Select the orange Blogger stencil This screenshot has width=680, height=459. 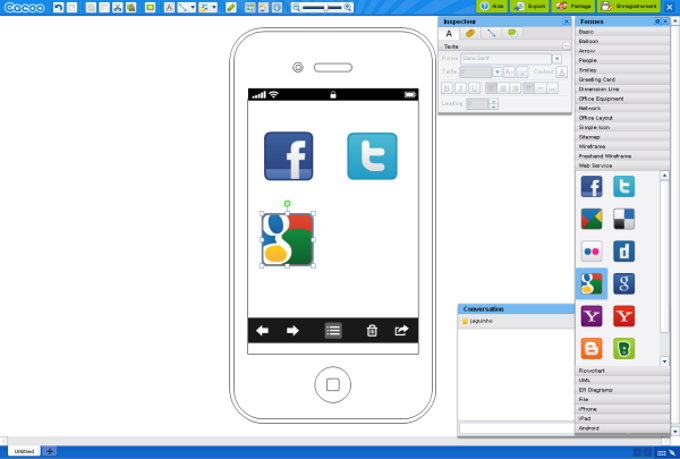click(592, 348)
